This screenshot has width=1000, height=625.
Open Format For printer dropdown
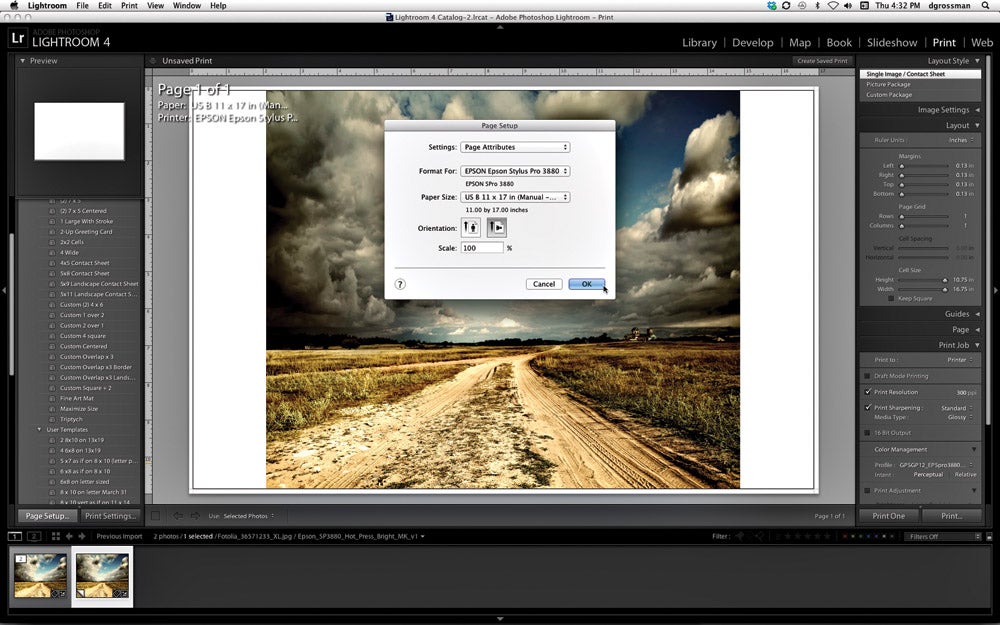coord(515,171)
